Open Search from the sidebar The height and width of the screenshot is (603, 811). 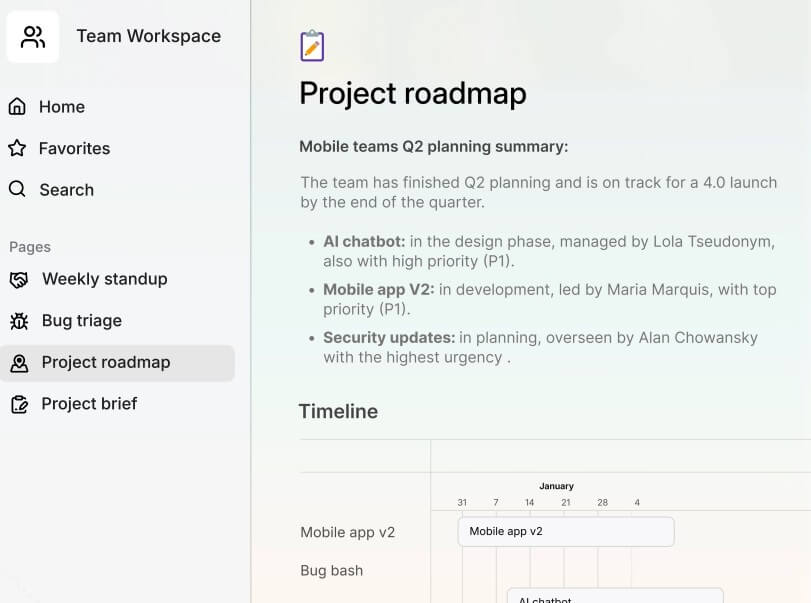click(x=67, y=190)
